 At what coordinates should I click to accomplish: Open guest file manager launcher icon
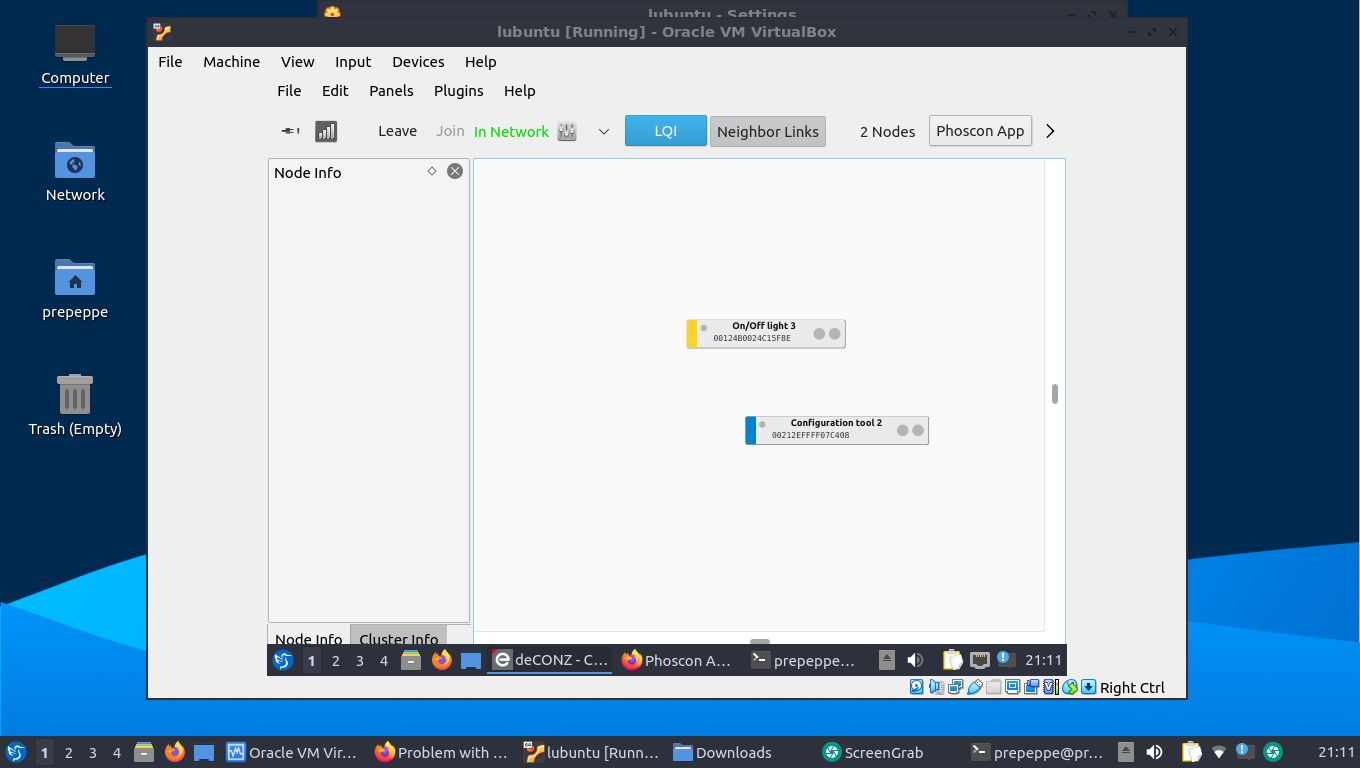coord(410,660)
